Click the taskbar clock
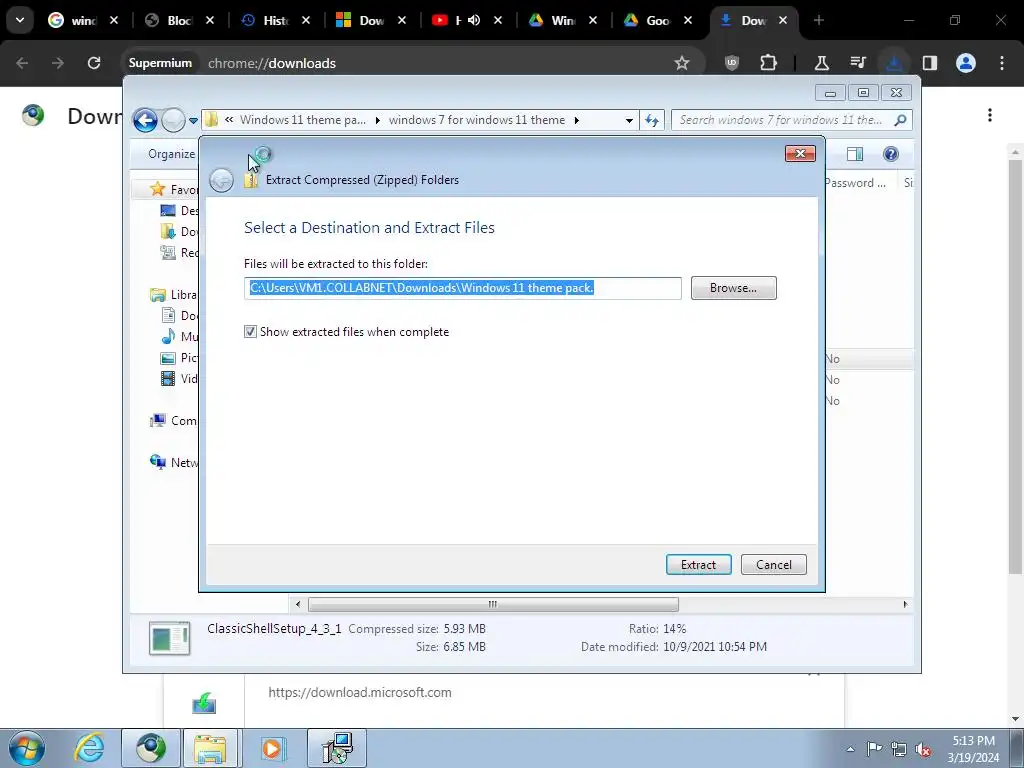 973,749
